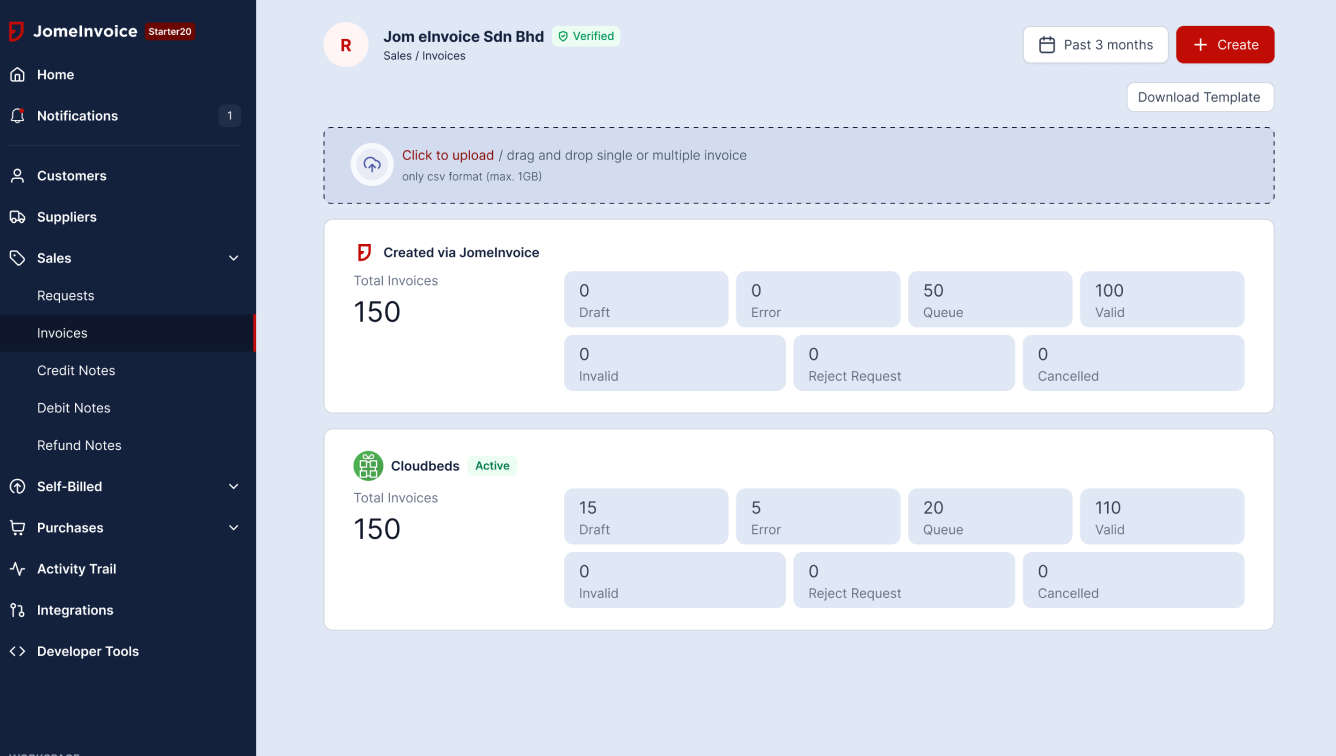The image size is (1336, 756).
Task: Open the Past 3 months date filter
Action: click(1095, 44)
